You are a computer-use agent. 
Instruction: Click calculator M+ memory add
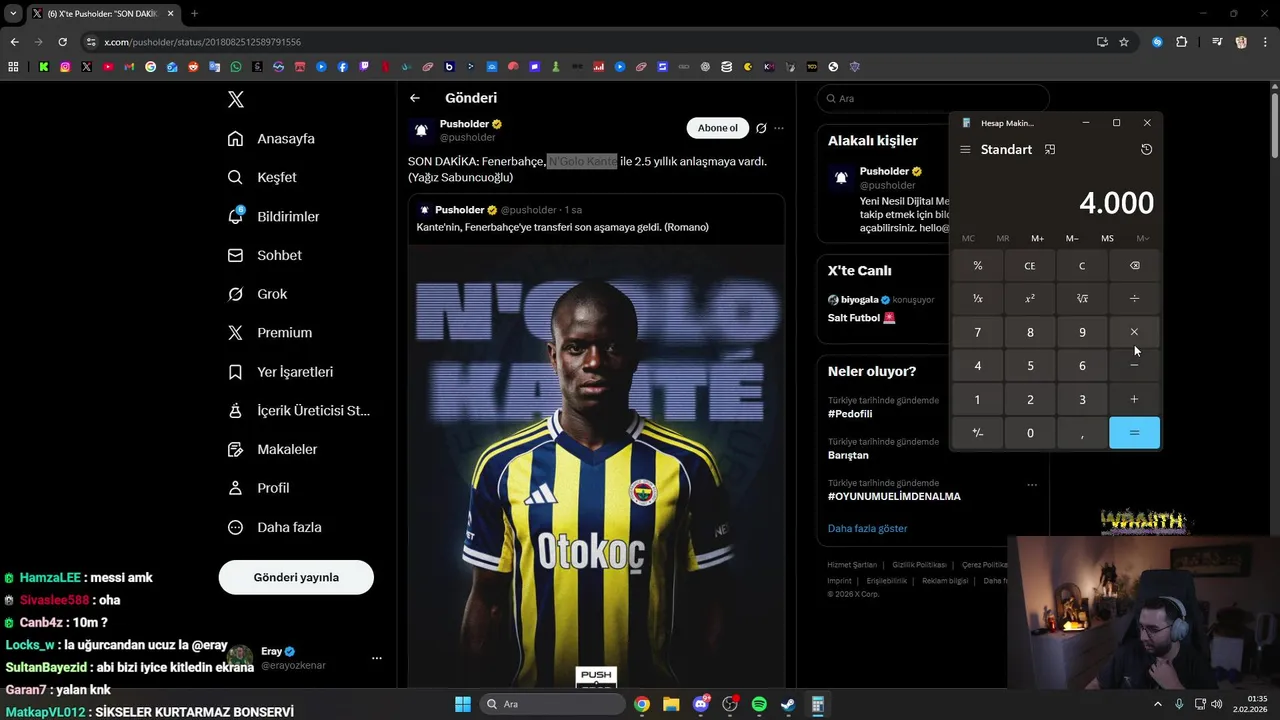point(1037,238)
